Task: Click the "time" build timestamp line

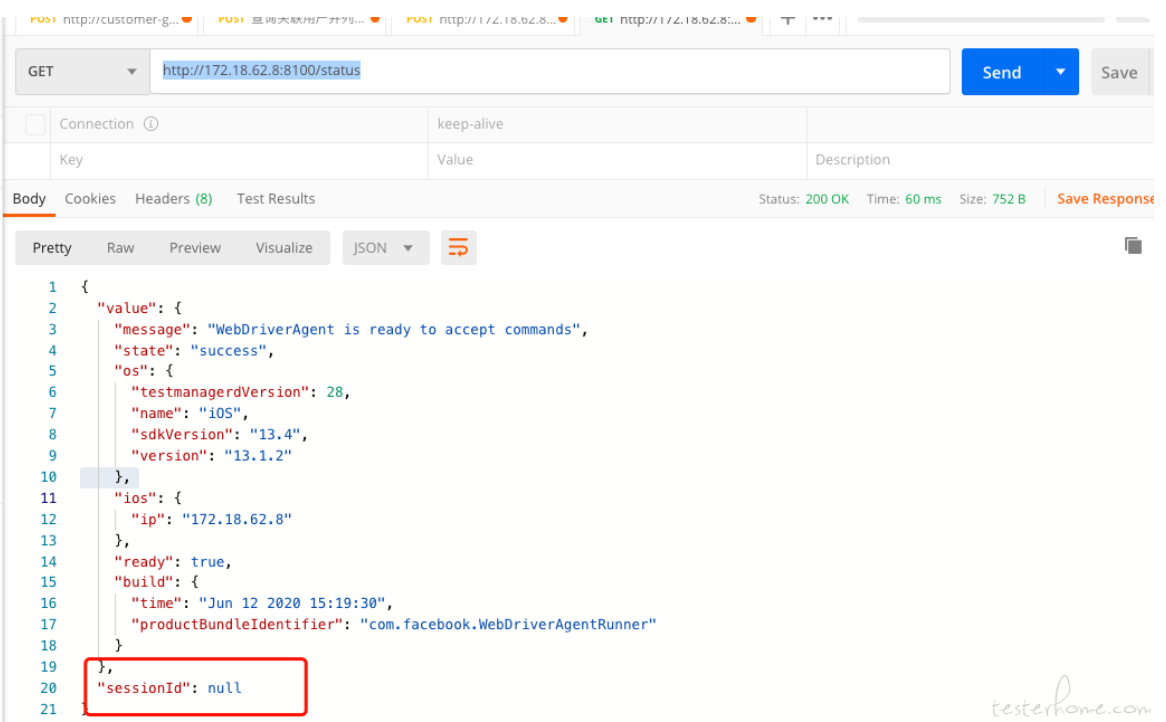Action: point(262,603)
